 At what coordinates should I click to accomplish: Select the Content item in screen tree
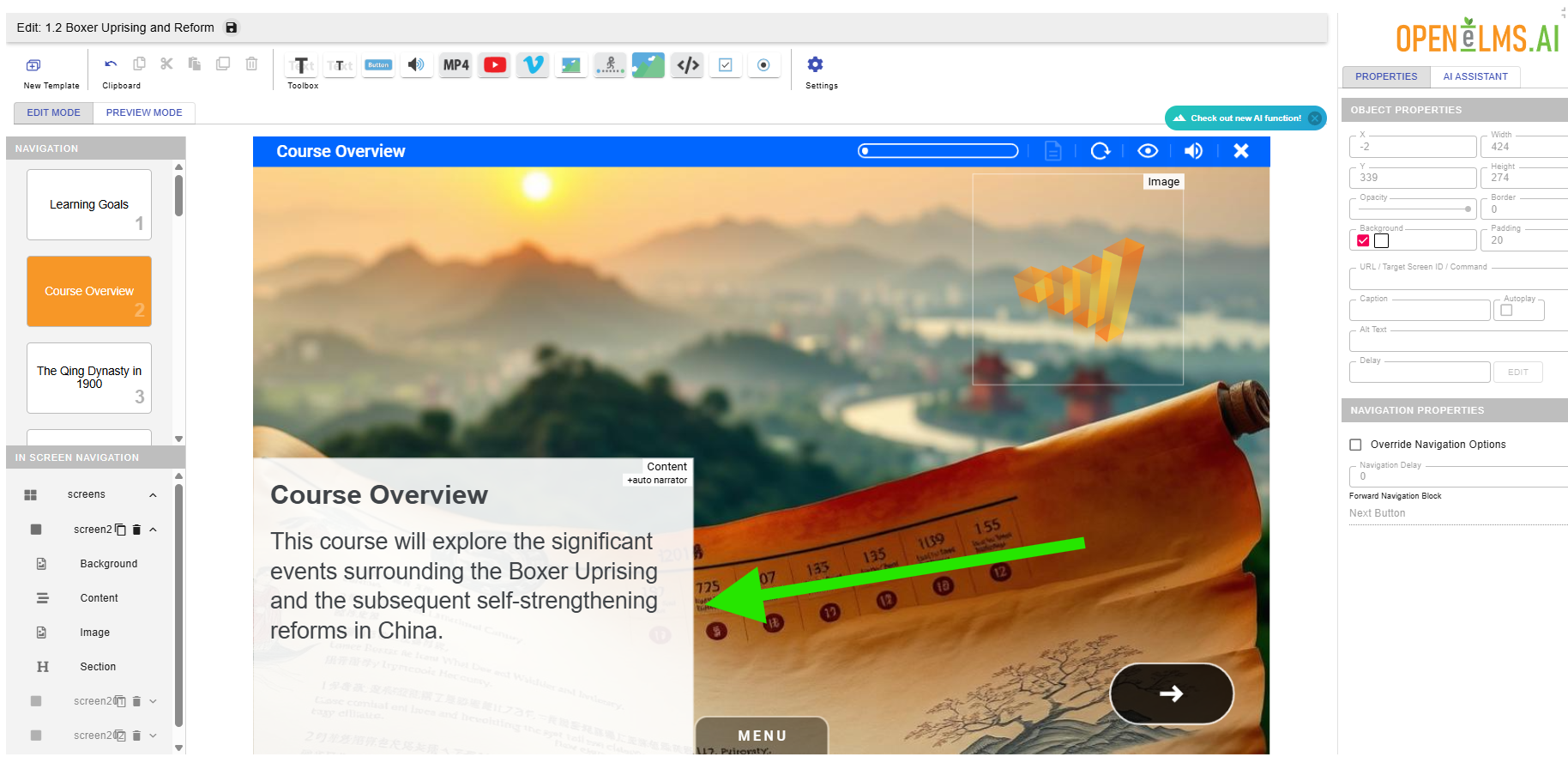coord(100,598)
